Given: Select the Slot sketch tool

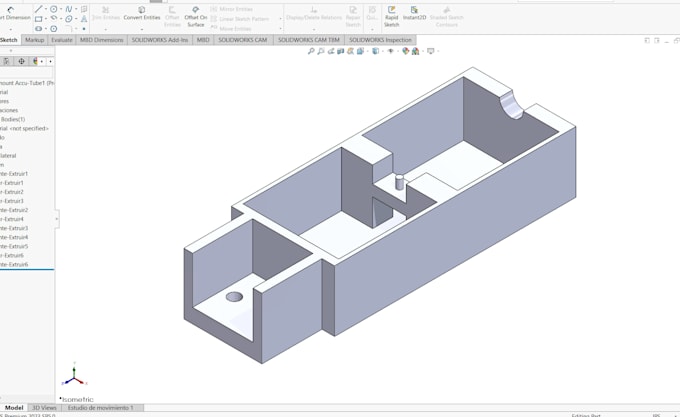Looking at the screenshot, I should 39,29.
